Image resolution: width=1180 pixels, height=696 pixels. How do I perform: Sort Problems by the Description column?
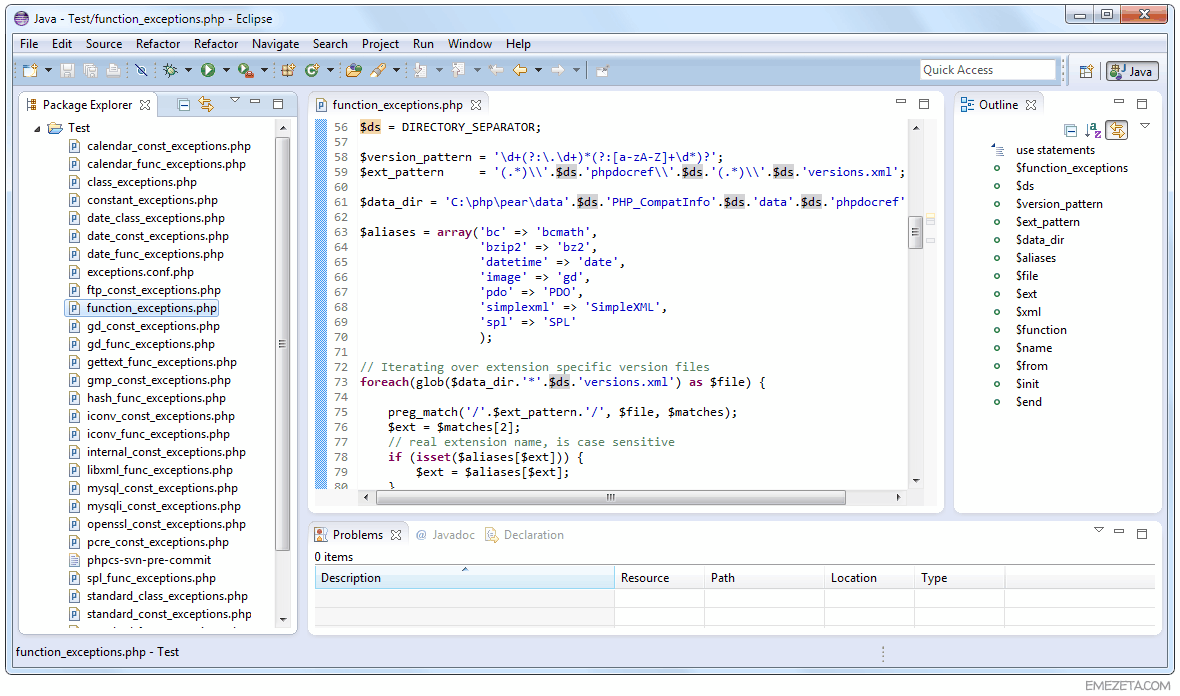coord(464,578)
